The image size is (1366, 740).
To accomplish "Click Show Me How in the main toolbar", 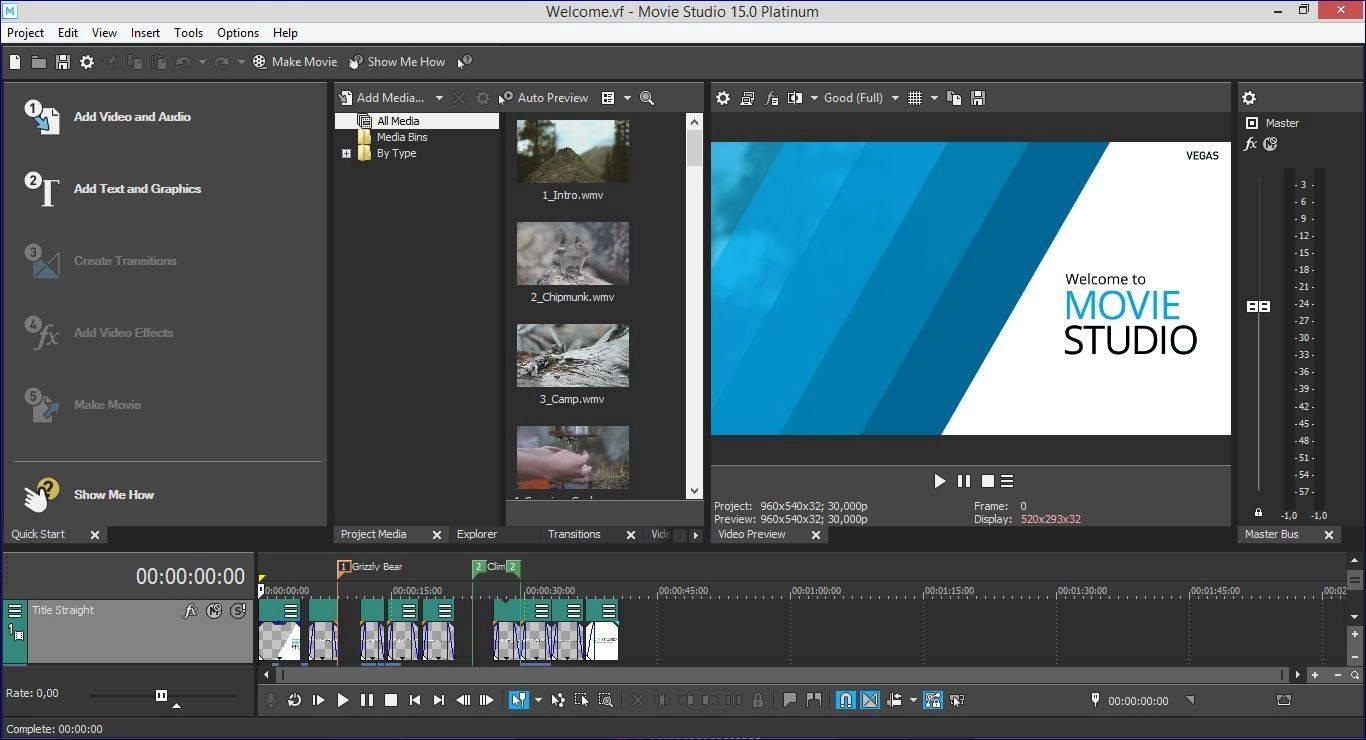I will 397,62.
